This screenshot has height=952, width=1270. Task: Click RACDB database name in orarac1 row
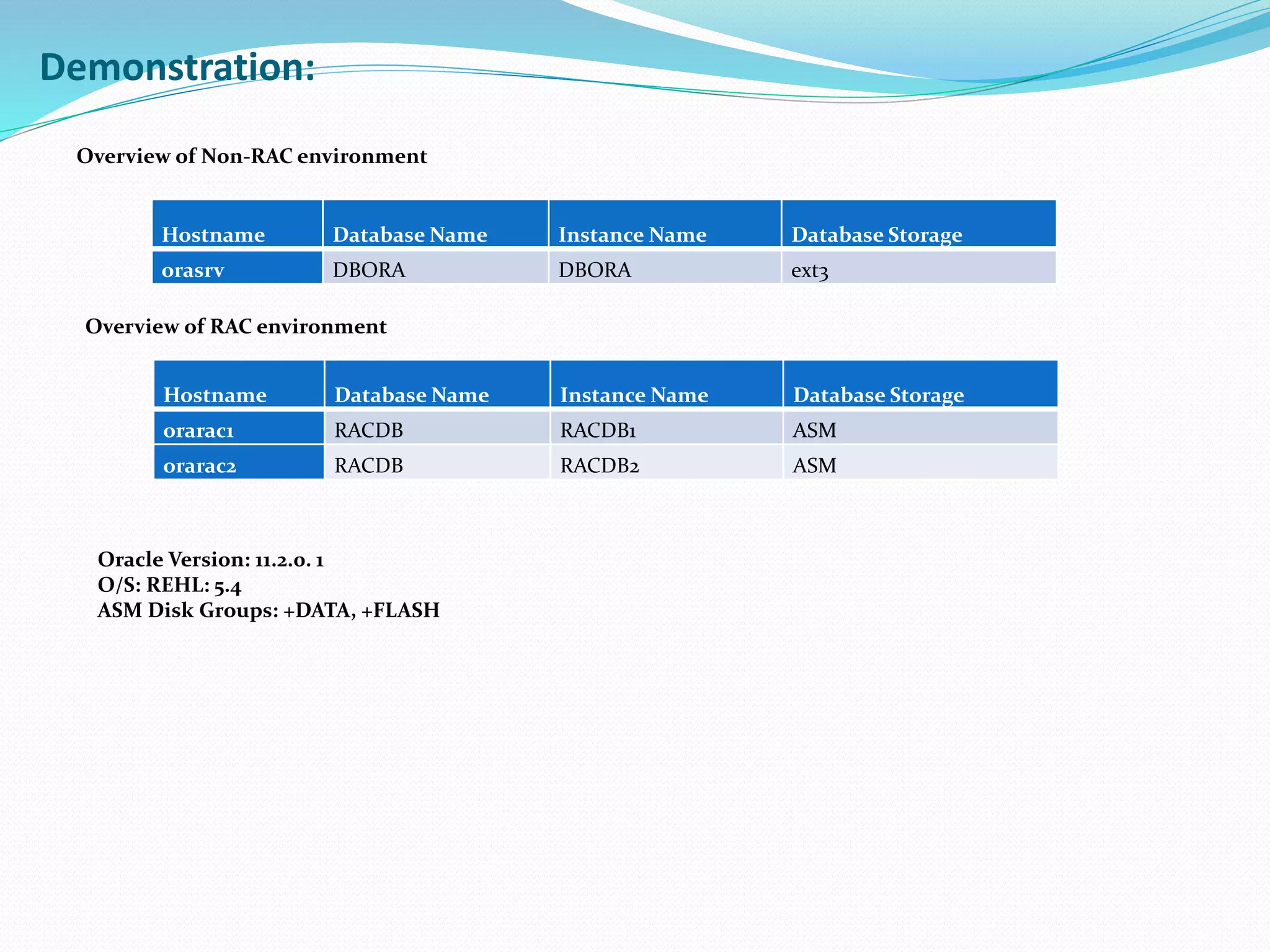coord(368,430)
